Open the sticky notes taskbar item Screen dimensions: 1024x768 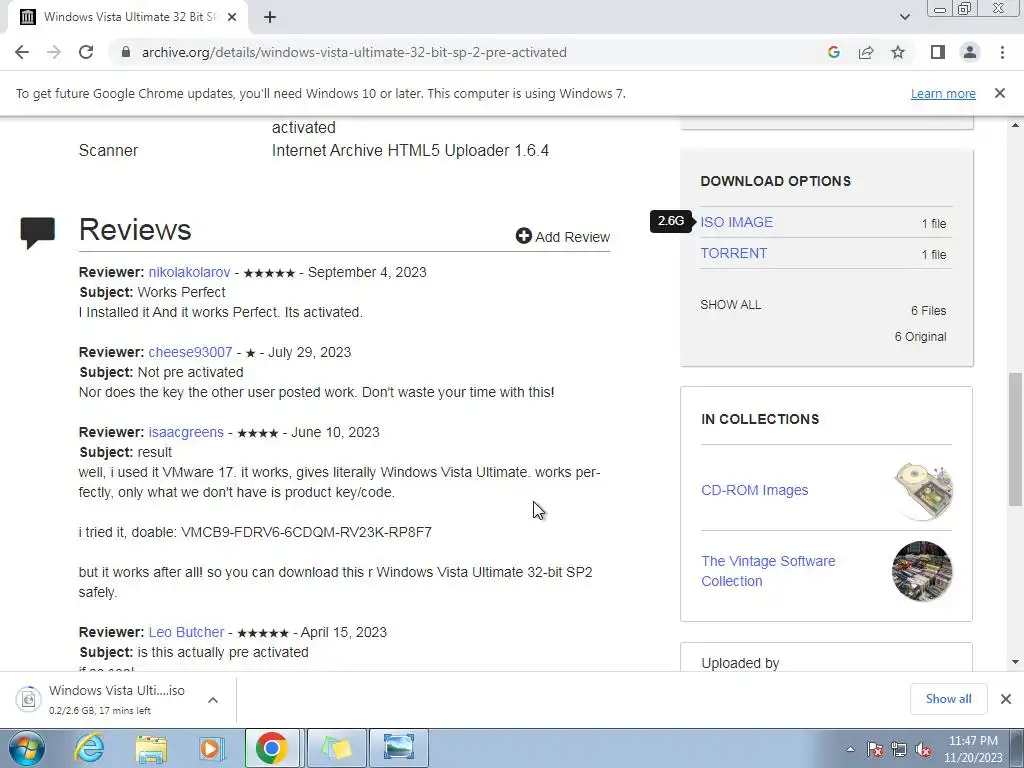pos(336,748)
